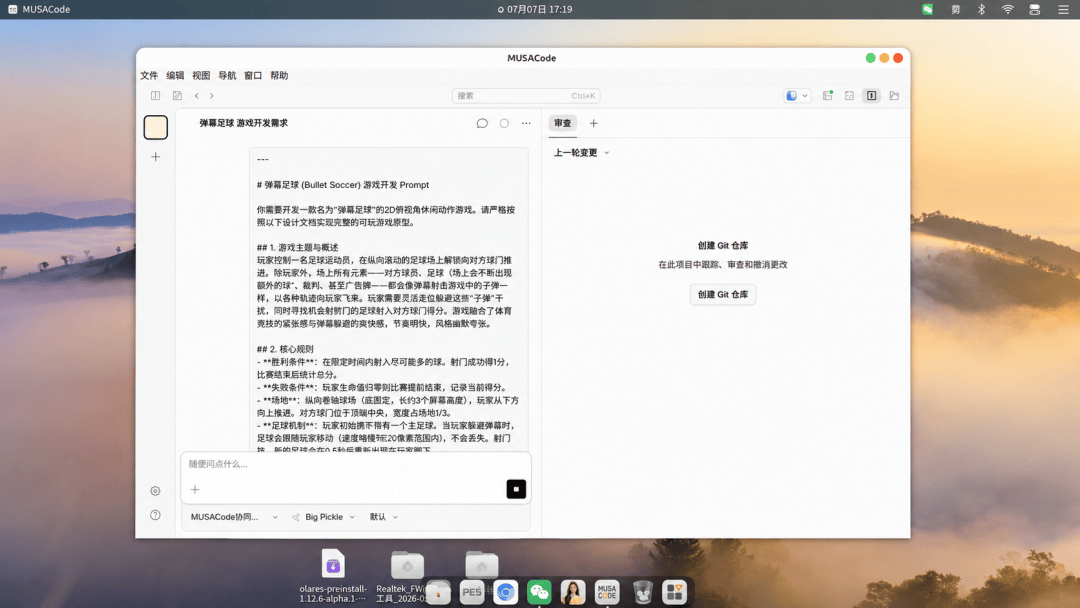Open settings gear in the sidebar
This screenshot has height=608, width=1080.
click(156, 491)
